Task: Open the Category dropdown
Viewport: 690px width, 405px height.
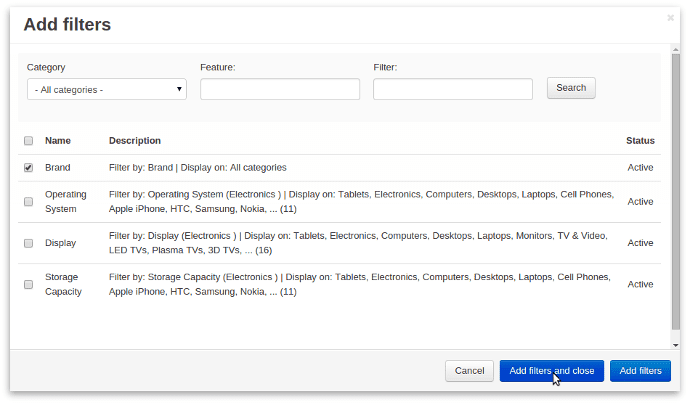Action: click(106, 90)
